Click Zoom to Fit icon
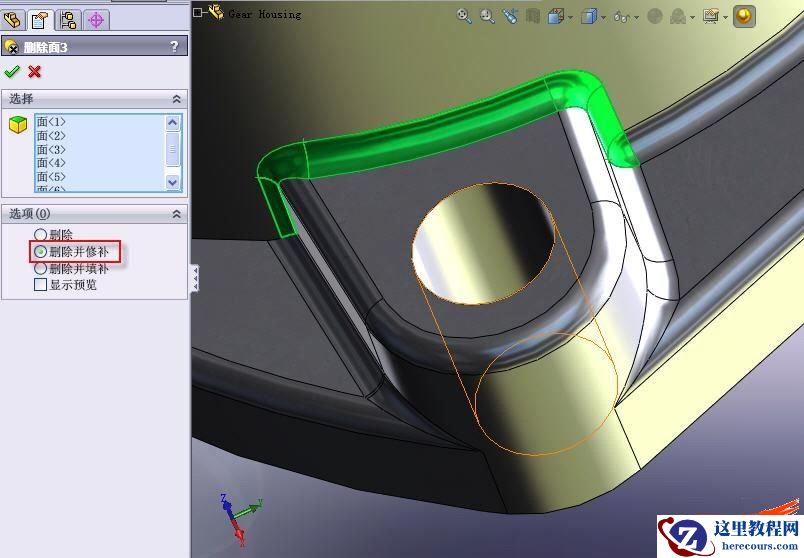The height and width of the screenshot is (558, 804). point(464,15)
